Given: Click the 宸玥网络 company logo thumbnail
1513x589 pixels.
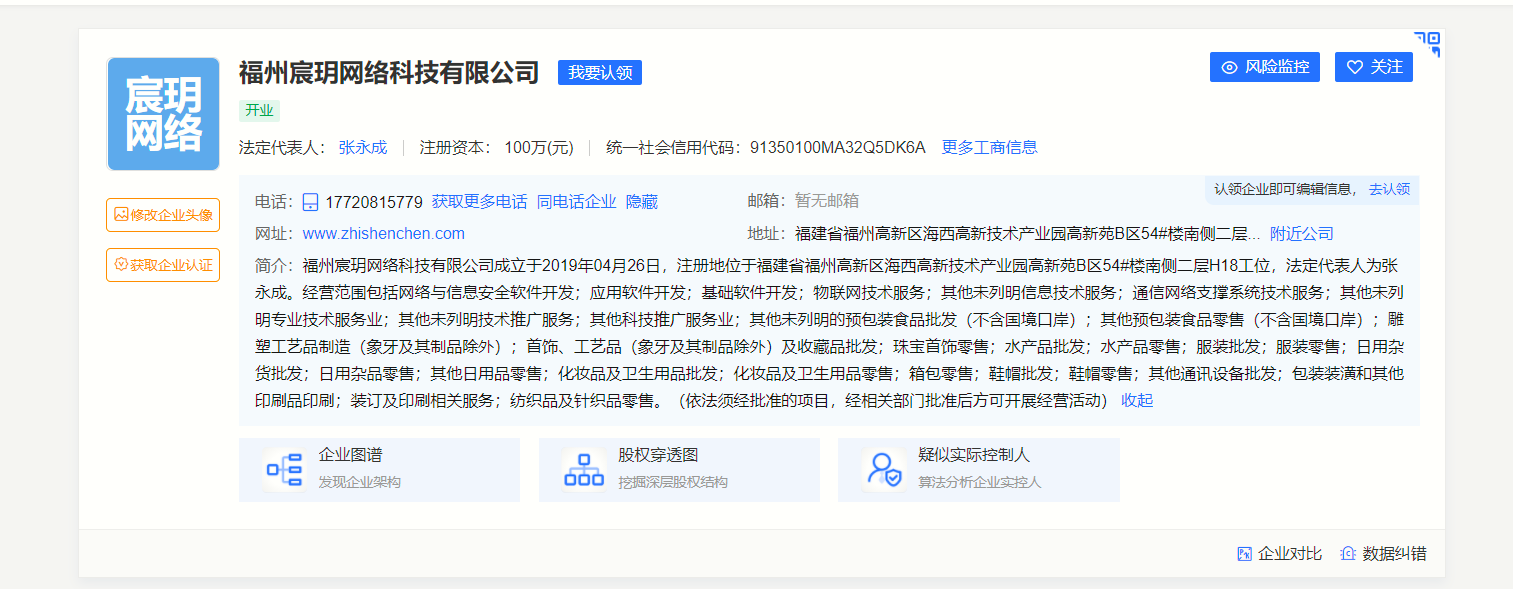Looking at the screenshot, I should [163, 113].
